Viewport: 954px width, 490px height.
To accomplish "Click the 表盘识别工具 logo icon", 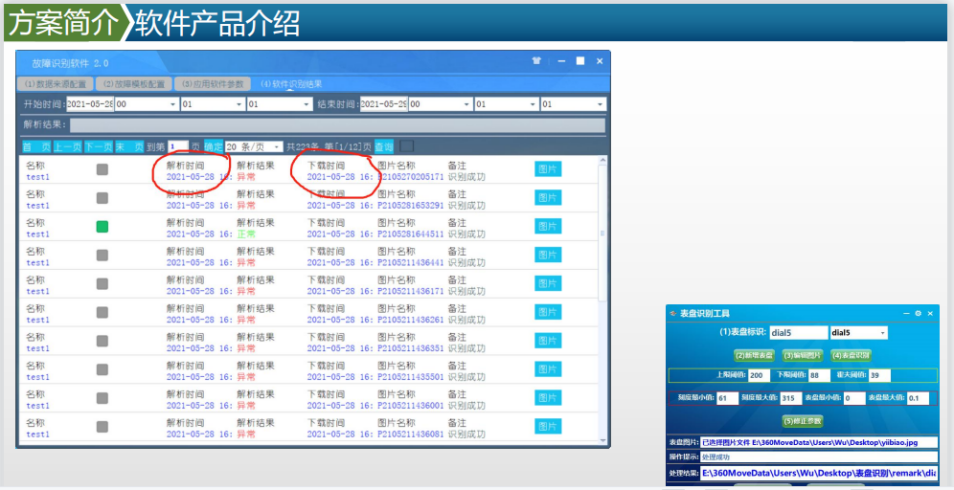I will tap(673, 313).
